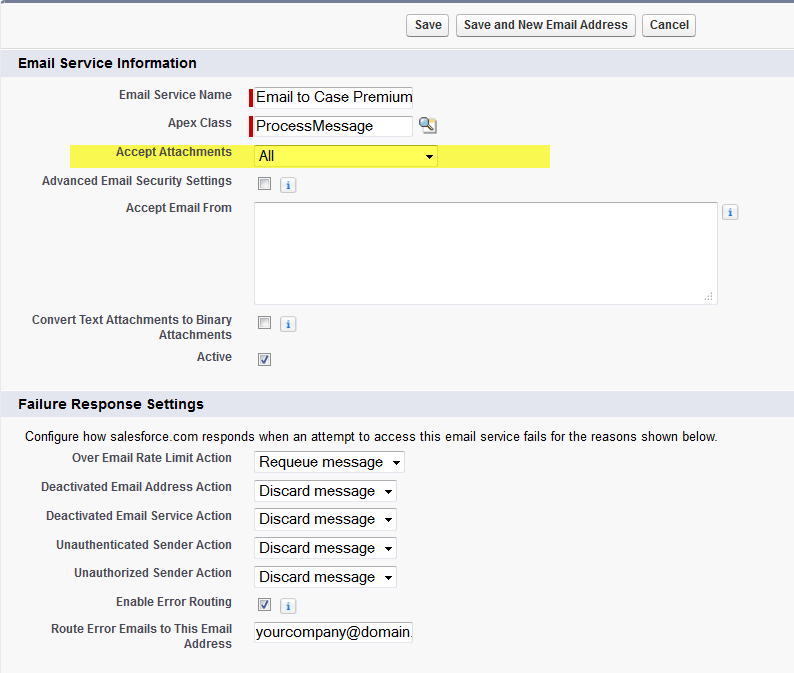Click the Cancel button
The image size is (794, 673).
click(669, 25)
